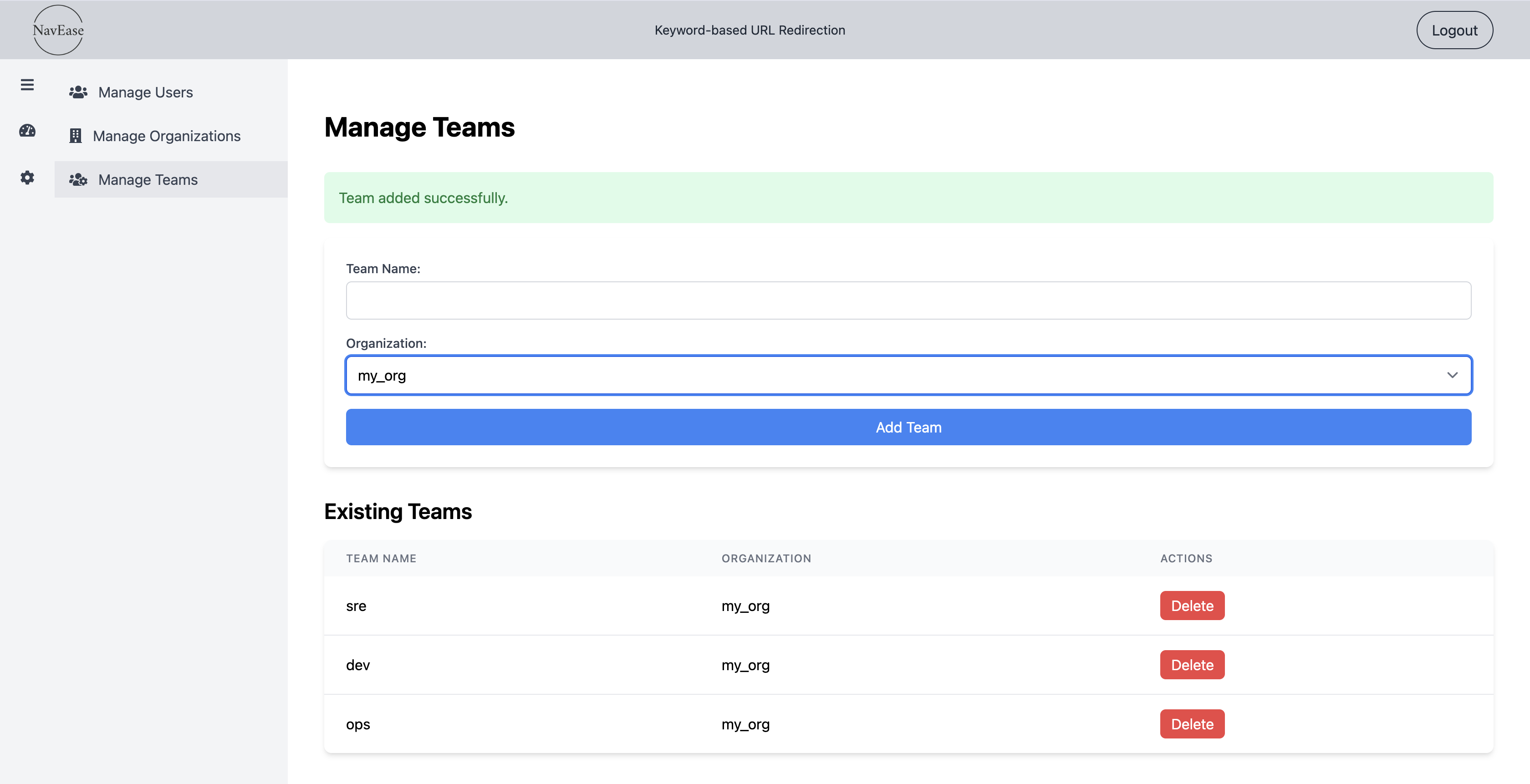
Task: Click the settings gear icon in sidebar
Action: point(27,178)
